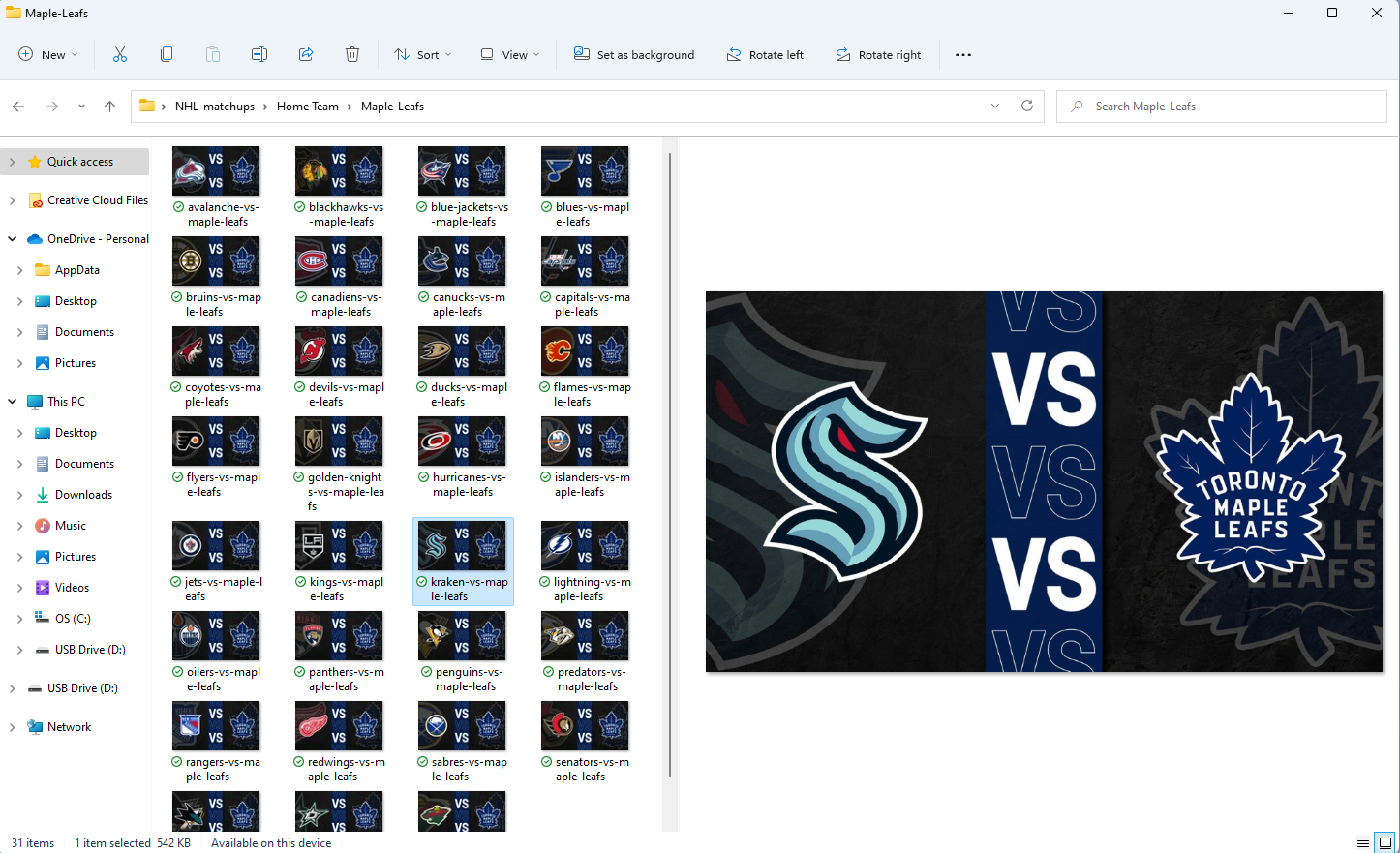Open the Sort dropdown
Viewport: 1400px width, 853px height.
pyautogui.click(x=422, y=54)
